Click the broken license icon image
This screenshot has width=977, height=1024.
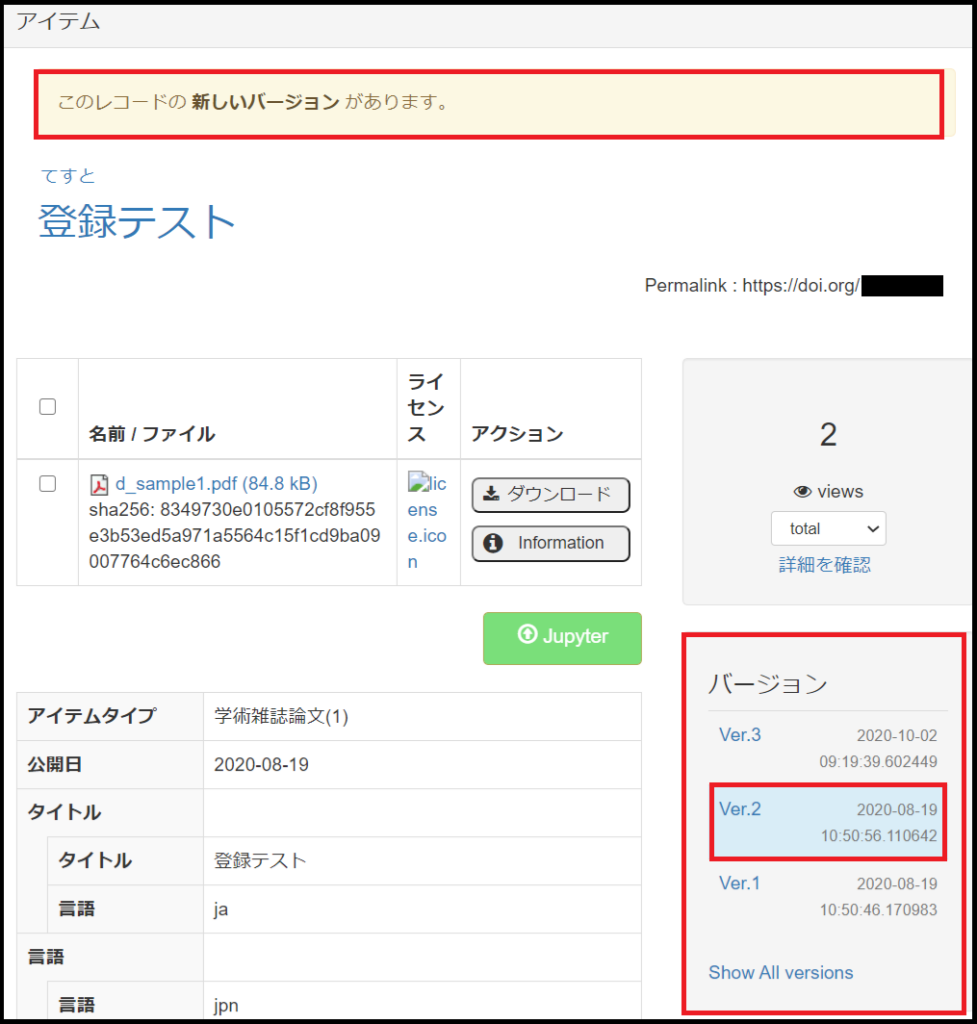point(427,522)
